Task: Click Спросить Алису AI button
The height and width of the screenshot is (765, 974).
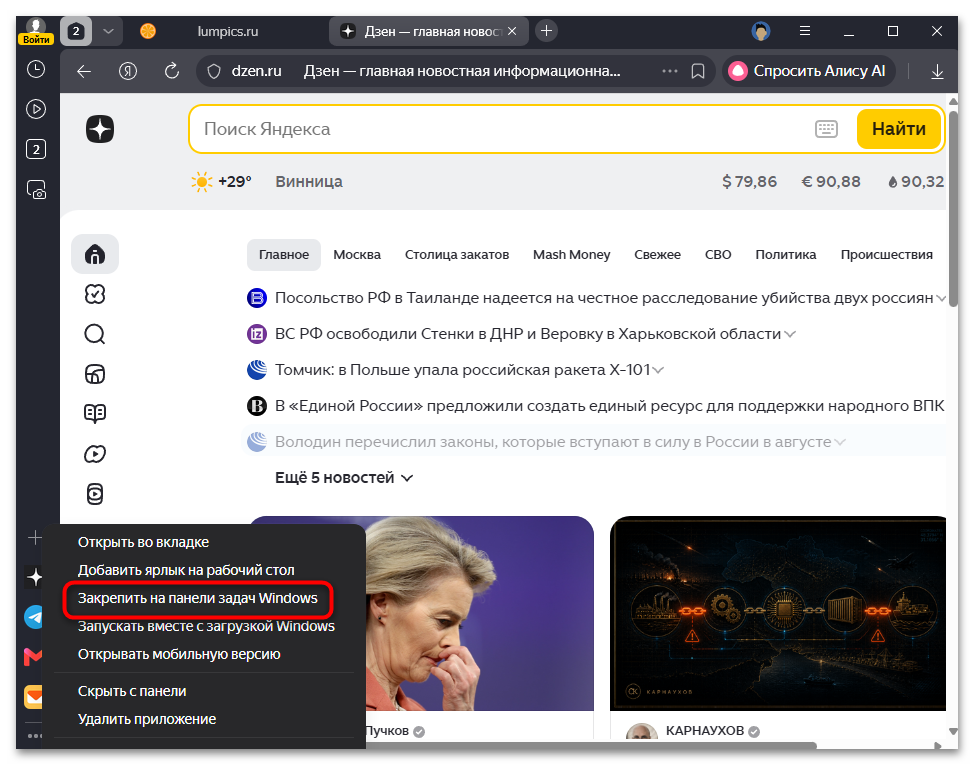Action: click(x=809, y=71)
